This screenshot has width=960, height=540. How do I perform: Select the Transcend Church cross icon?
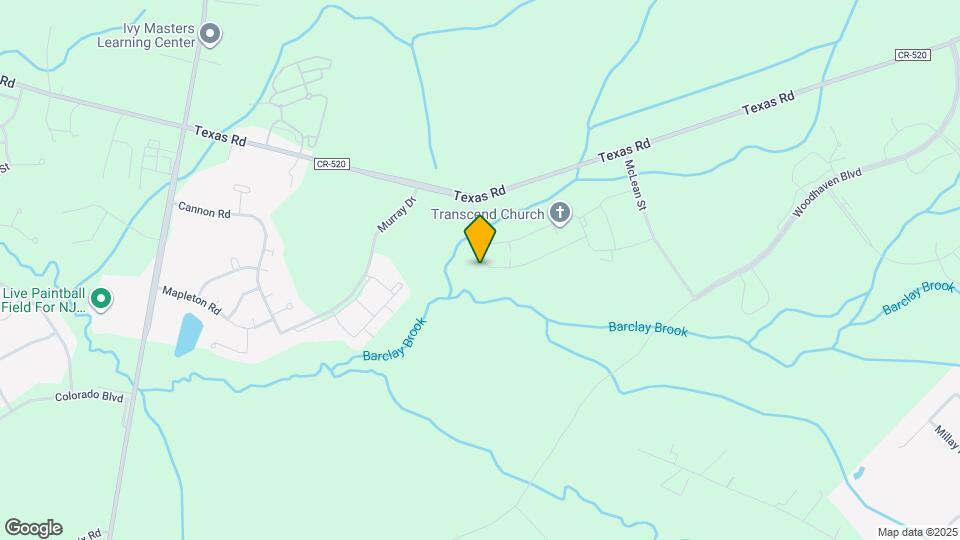[560, 214]
